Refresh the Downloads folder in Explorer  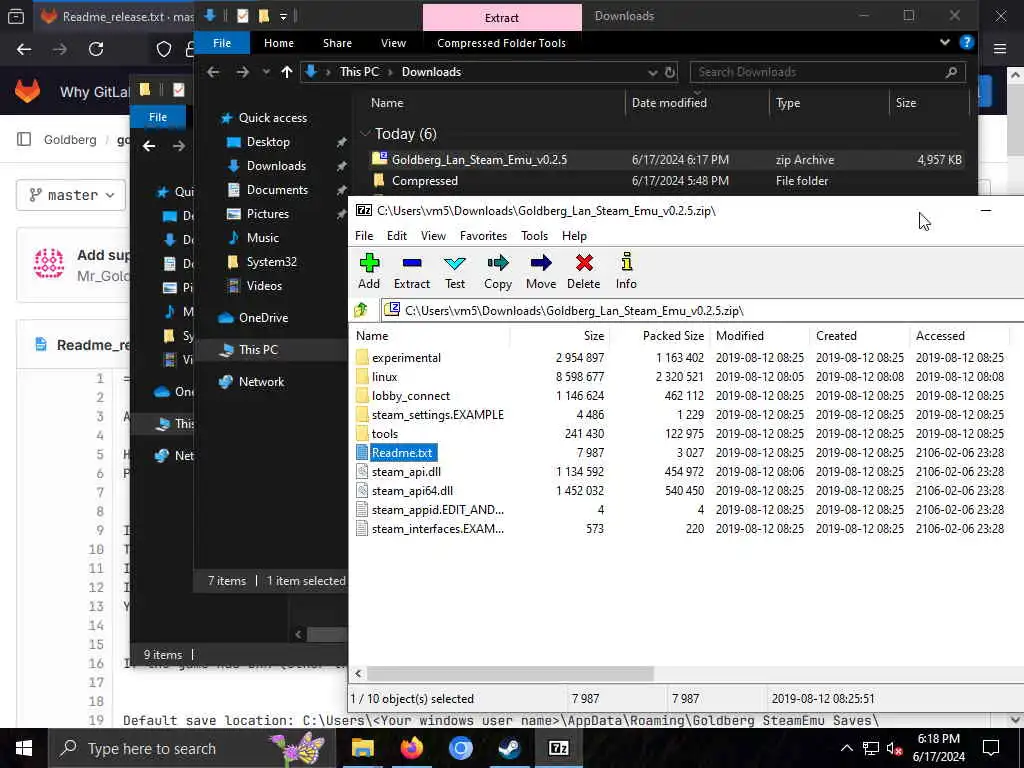669,72
